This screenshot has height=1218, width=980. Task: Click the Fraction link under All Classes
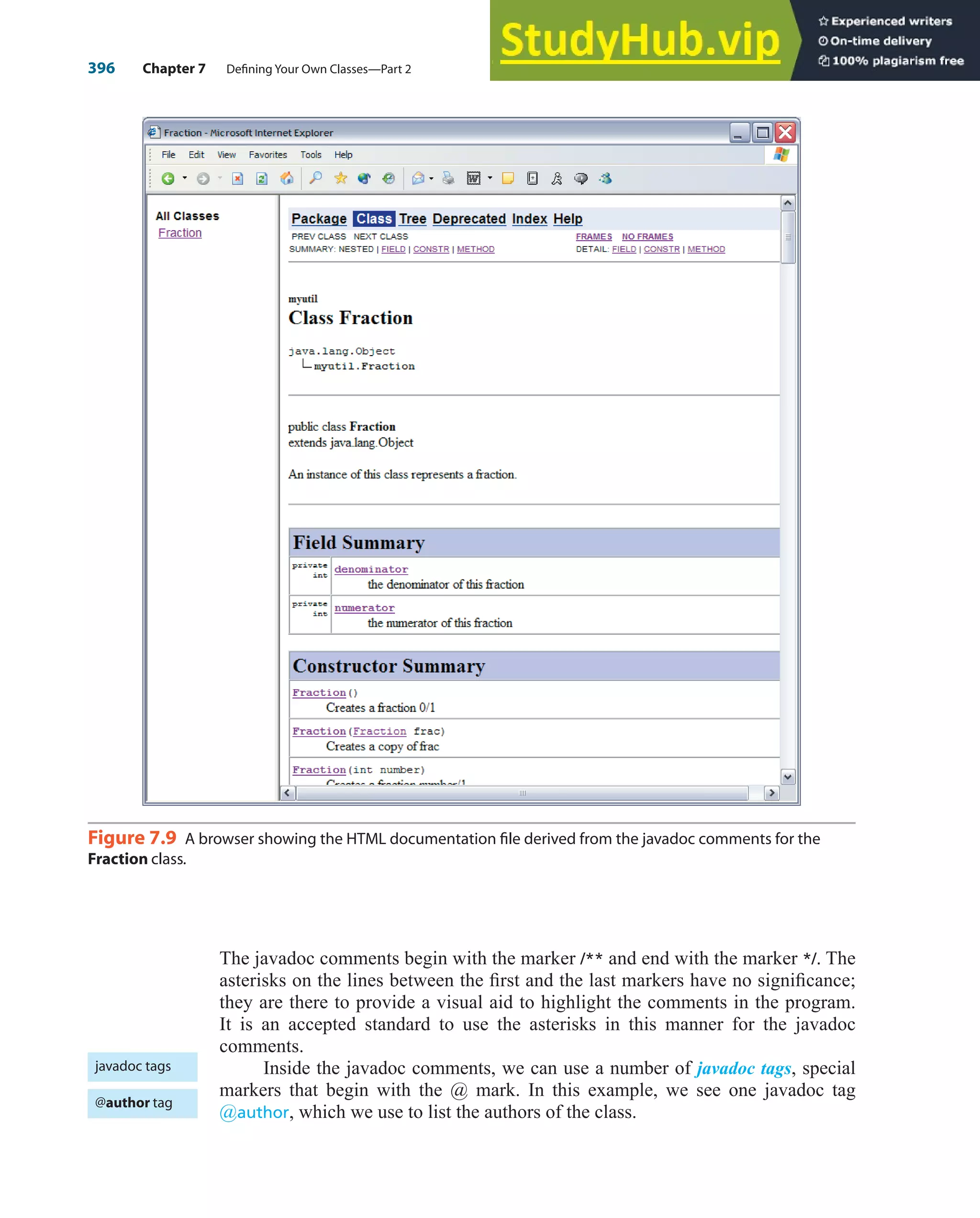click(179, 233)
